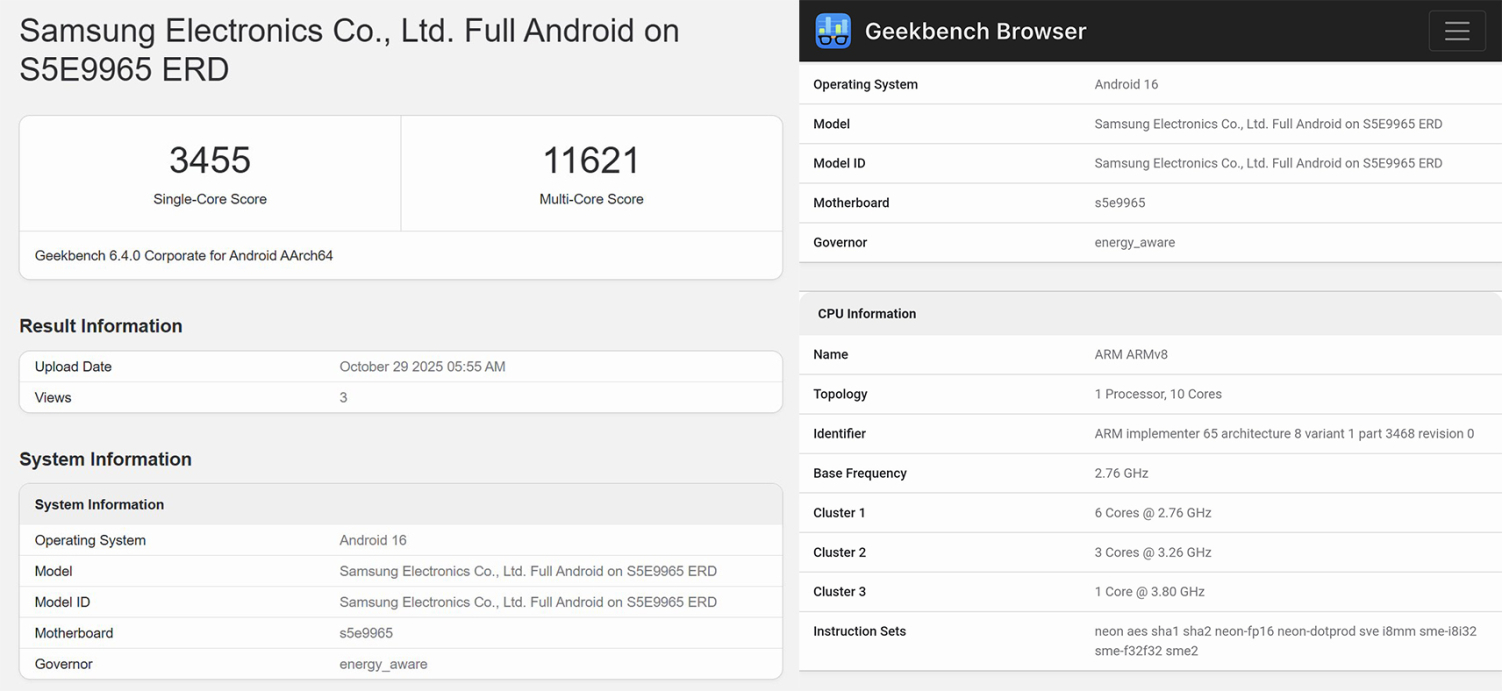Screen dimensions: 1502x691
Task: Select the ARM ARMv8 name value
Action: [1131, 354]
